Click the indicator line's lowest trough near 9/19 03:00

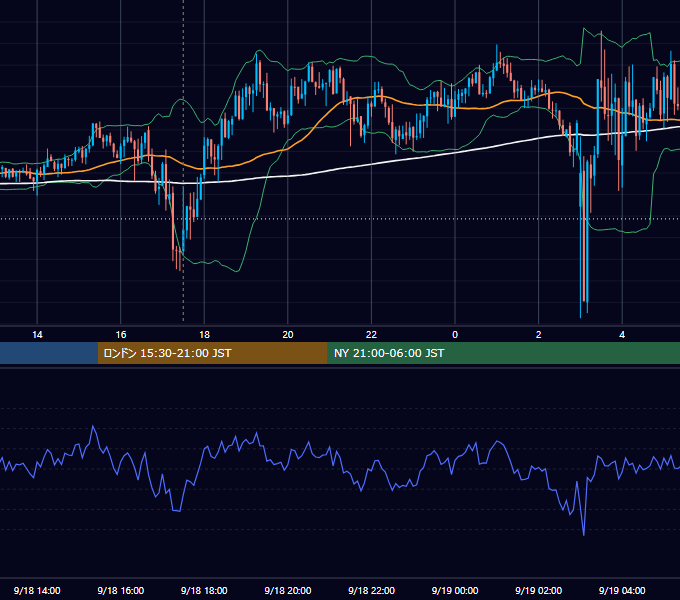584,535
